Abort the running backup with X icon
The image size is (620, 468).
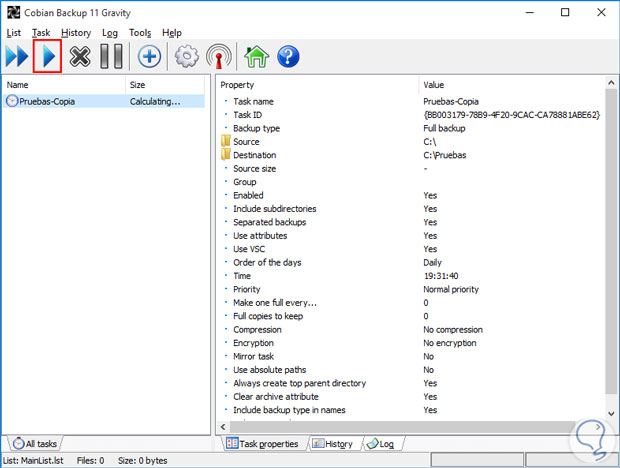(x=80, y=57)
